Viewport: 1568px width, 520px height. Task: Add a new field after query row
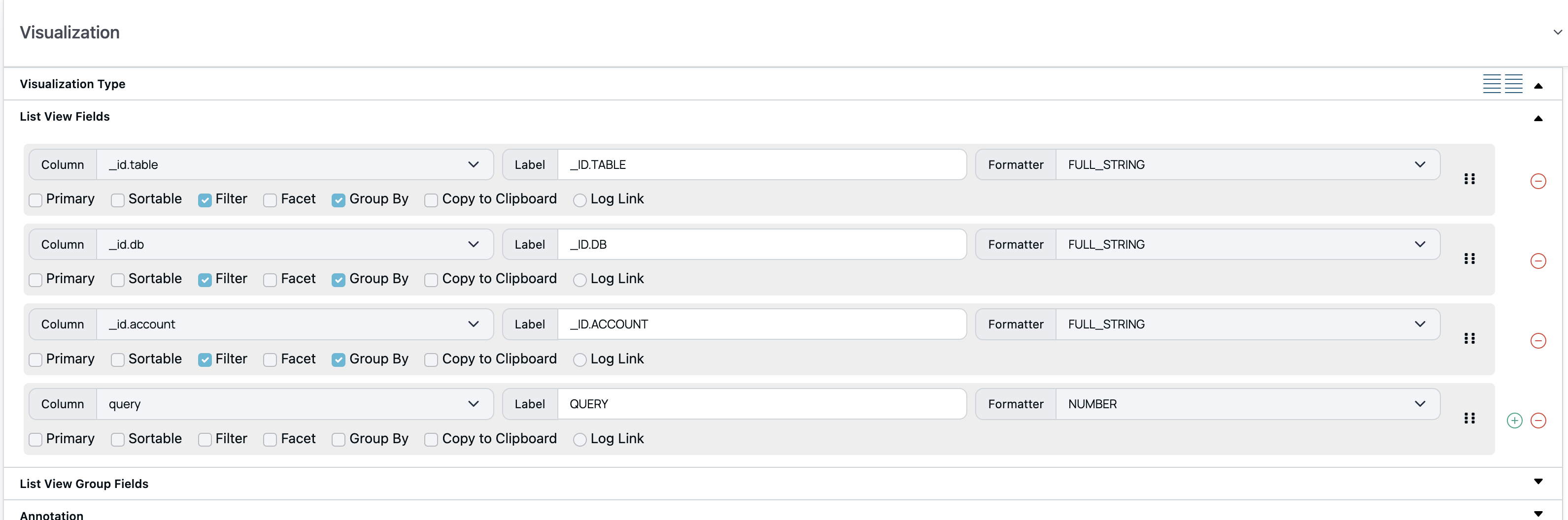pyautogui.click(x=1514, y=420)
